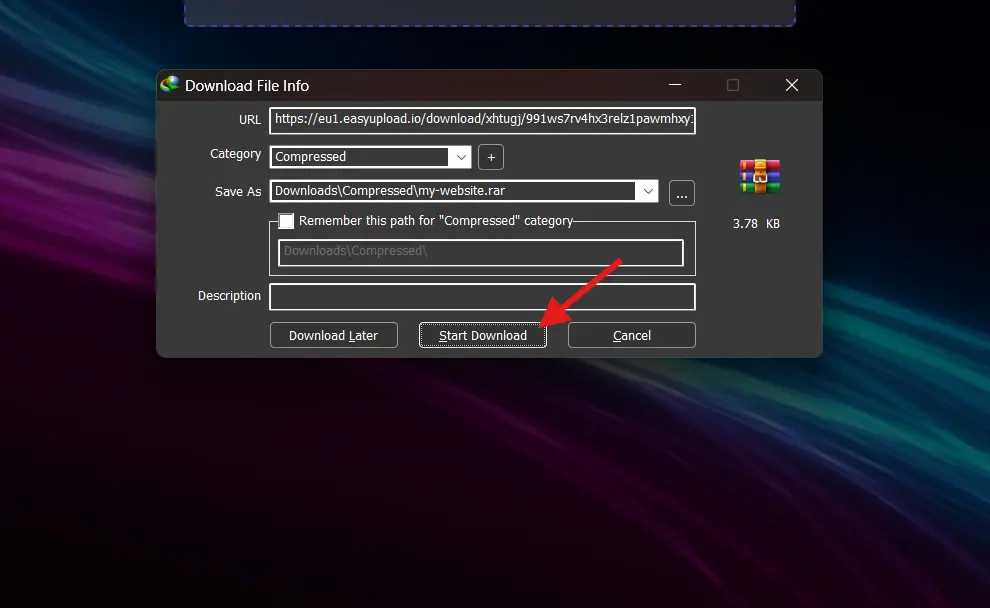Click the disabled Downloads\Compressed\ path field

pyautogui.click(x=480, y=253)
